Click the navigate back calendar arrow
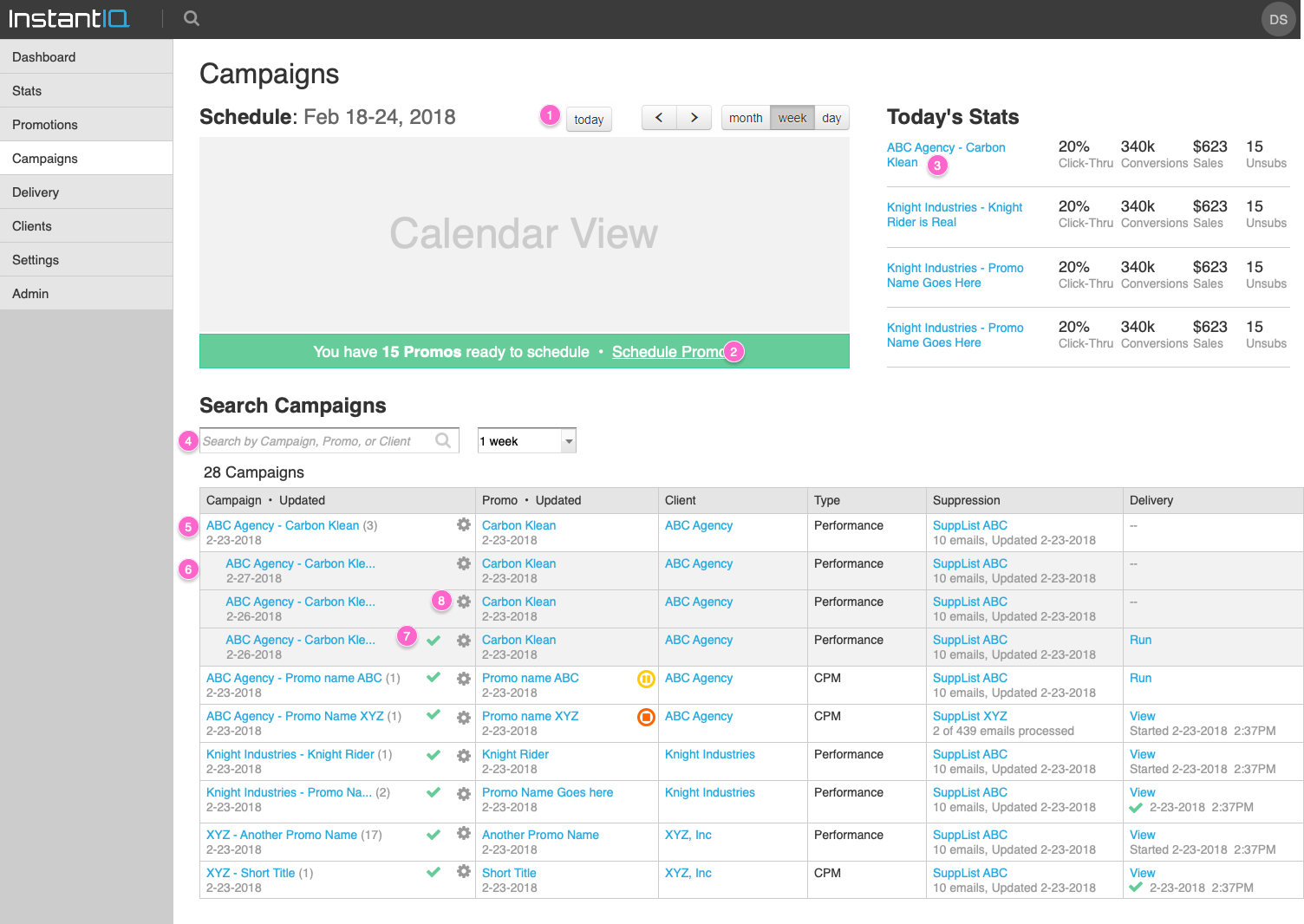1304x924 pixels. tap(659, 117)
